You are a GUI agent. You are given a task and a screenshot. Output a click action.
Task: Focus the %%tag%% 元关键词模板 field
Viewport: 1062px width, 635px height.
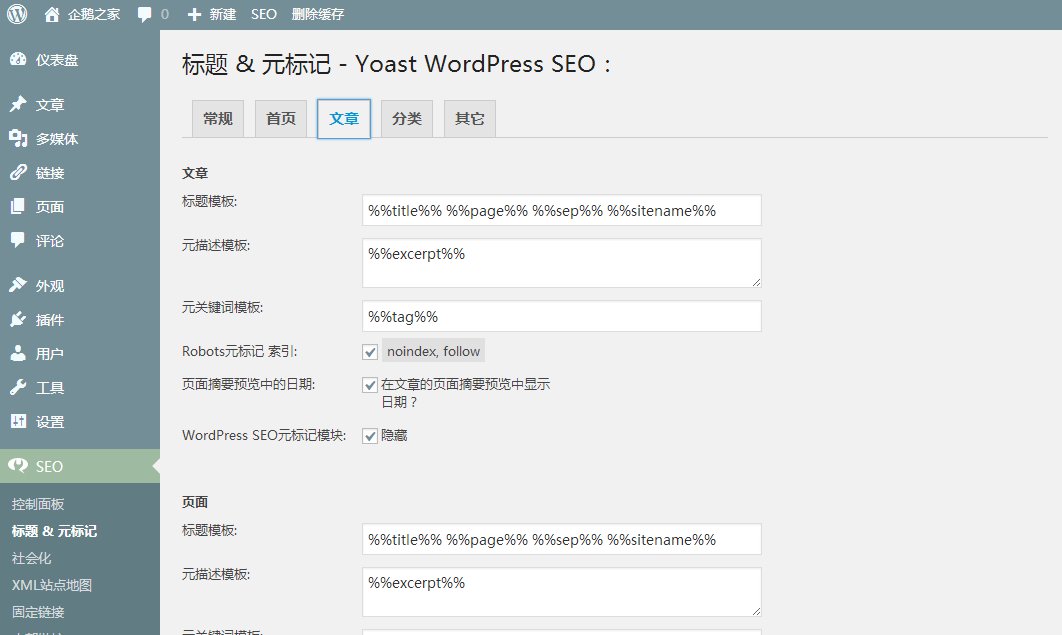click(x=561, y=316)
